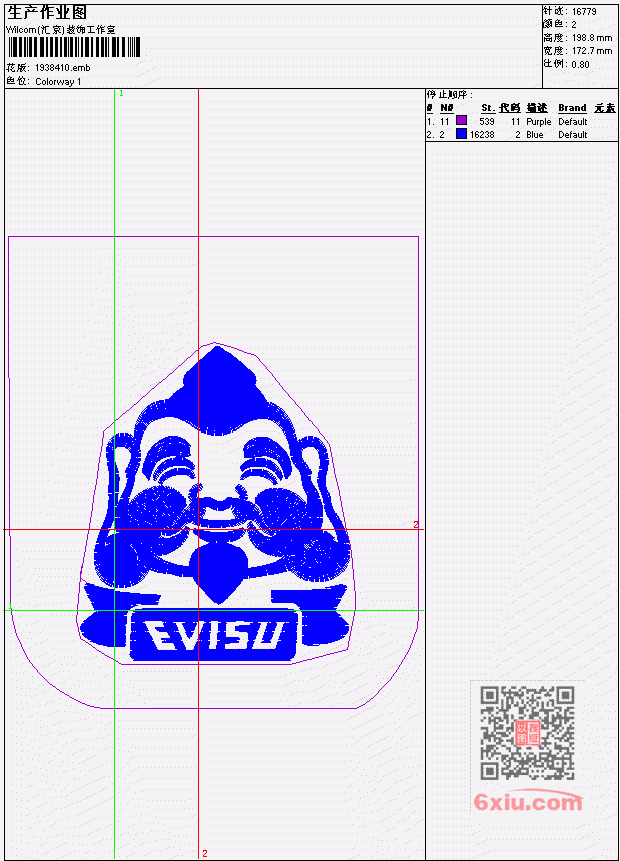
Task: Click the stitch value '539' in row 1
Action: [x=487, y=121]
